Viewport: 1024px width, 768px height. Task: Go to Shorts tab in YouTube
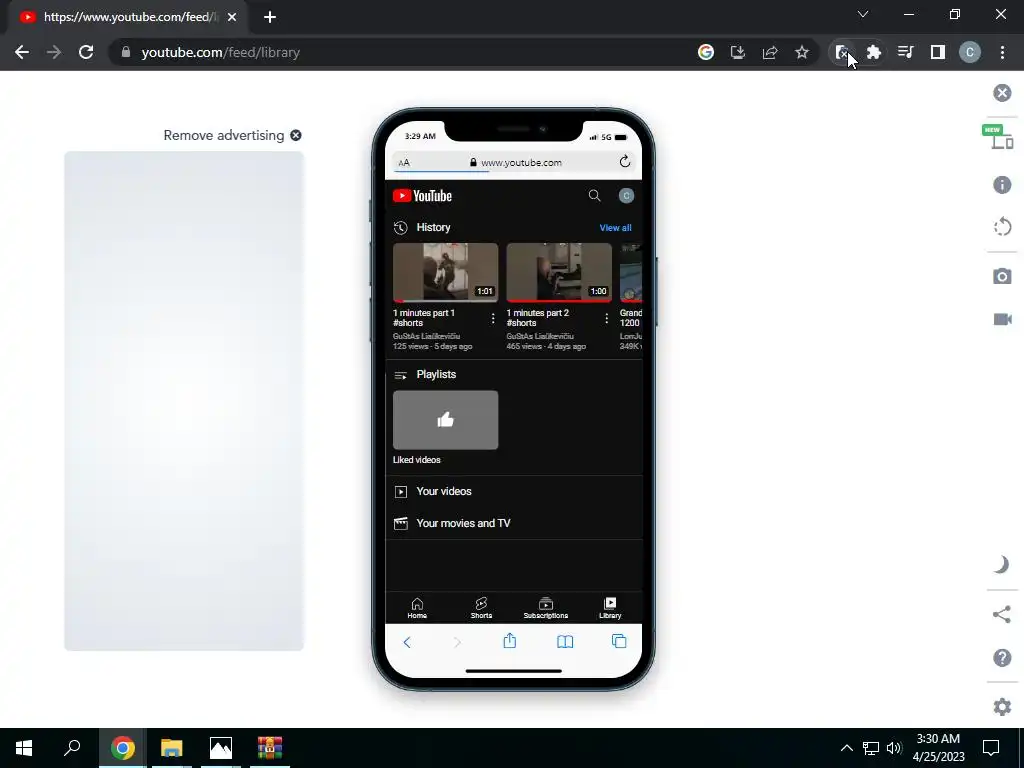tap(481, 608)
